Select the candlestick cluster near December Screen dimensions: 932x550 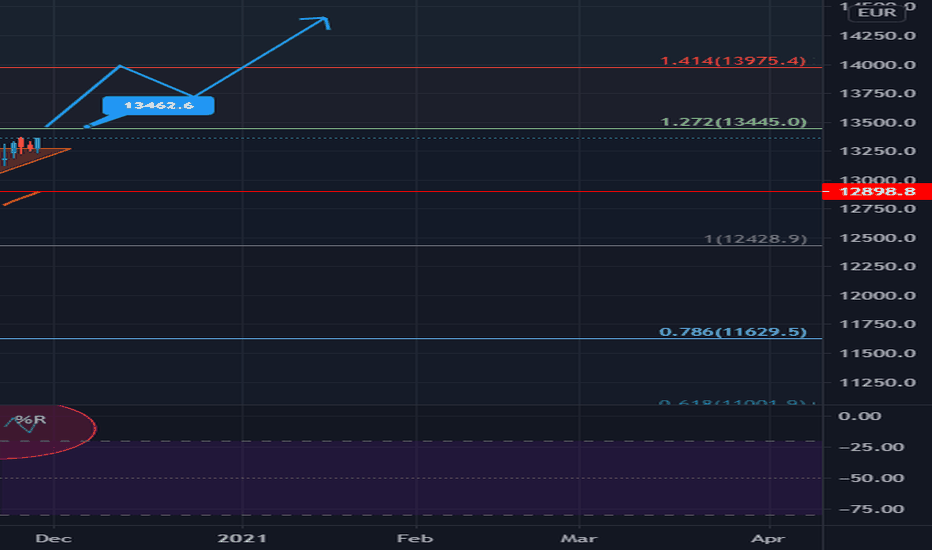pyautogui.click(x=21, y=150)
